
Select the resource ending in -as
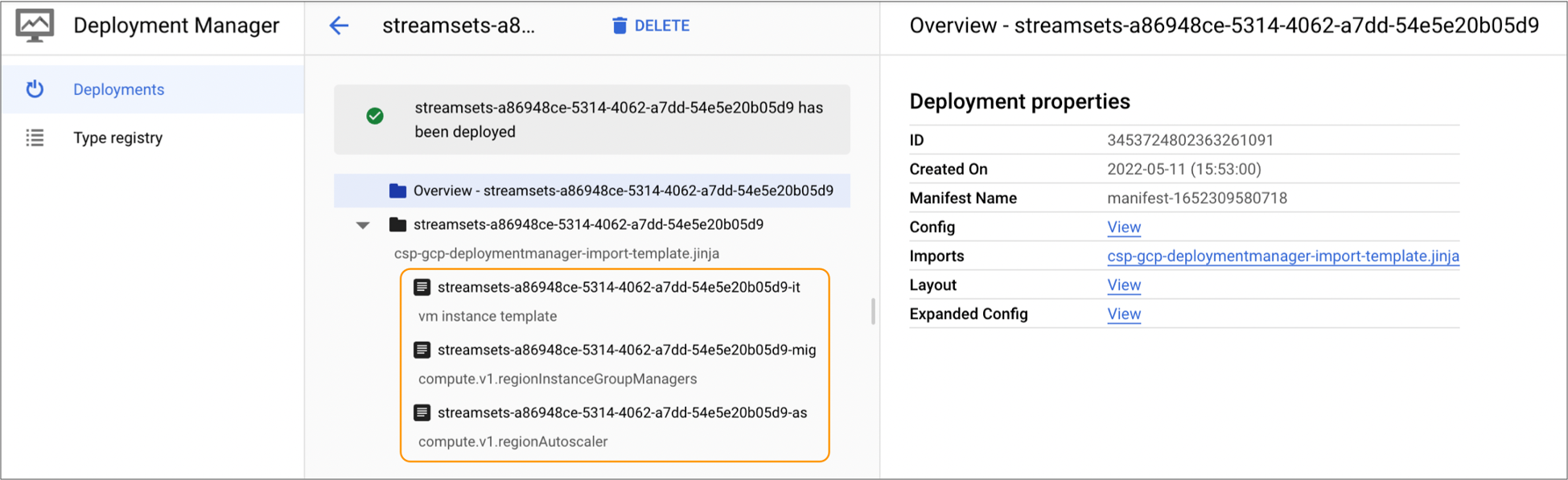622,412
